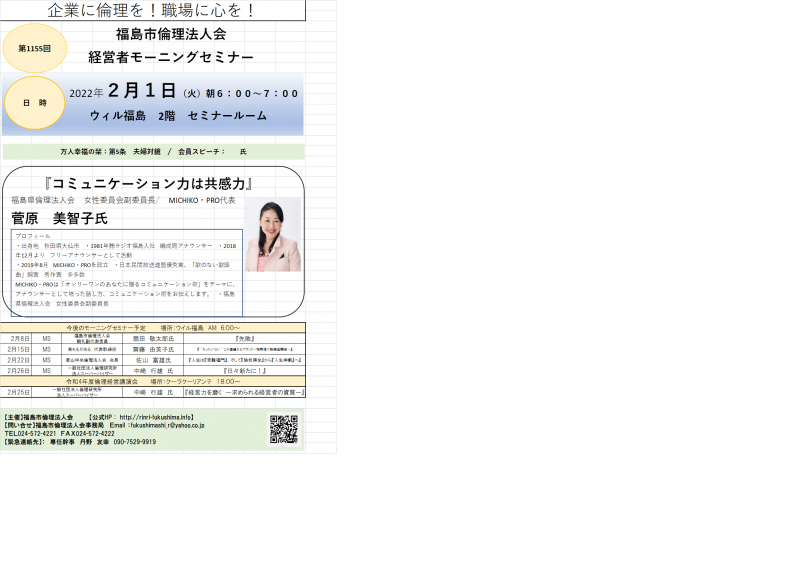The image size is (800, 566).
Task: Click the emergency contact number 090-7529-9919
Action: point(128,441)
